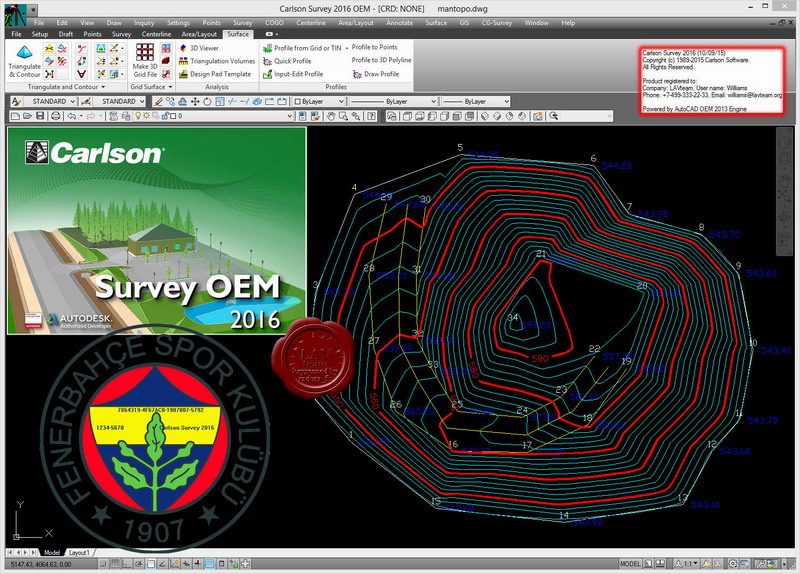Click the Draw Profile tool
Viewport: 800px width, 574px height.
(x=376, y=74)
